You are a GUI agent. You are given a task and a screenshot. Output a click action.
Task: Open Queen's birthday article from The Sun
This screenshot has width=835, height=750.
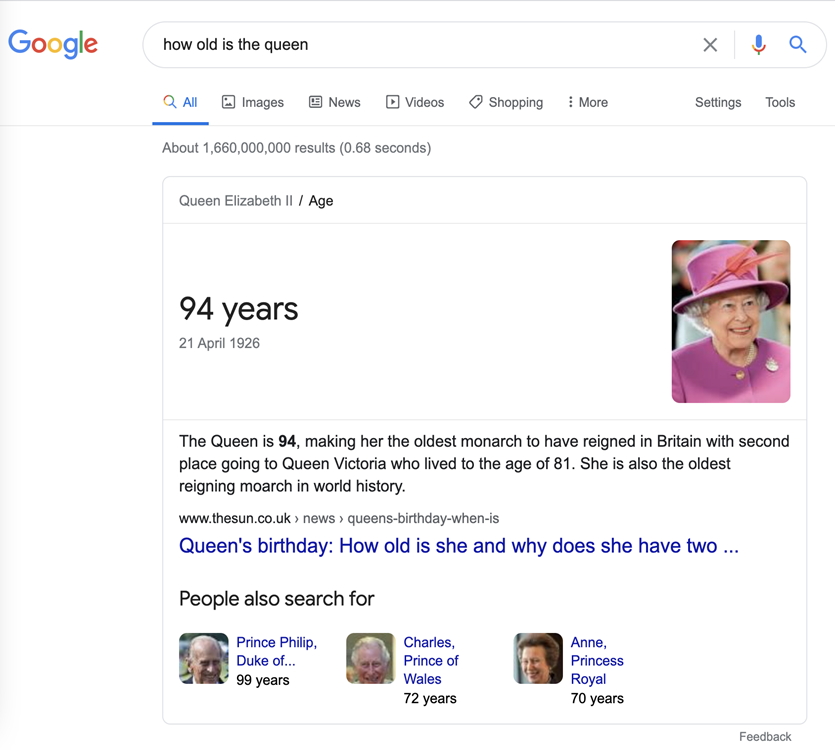[459, 546]
